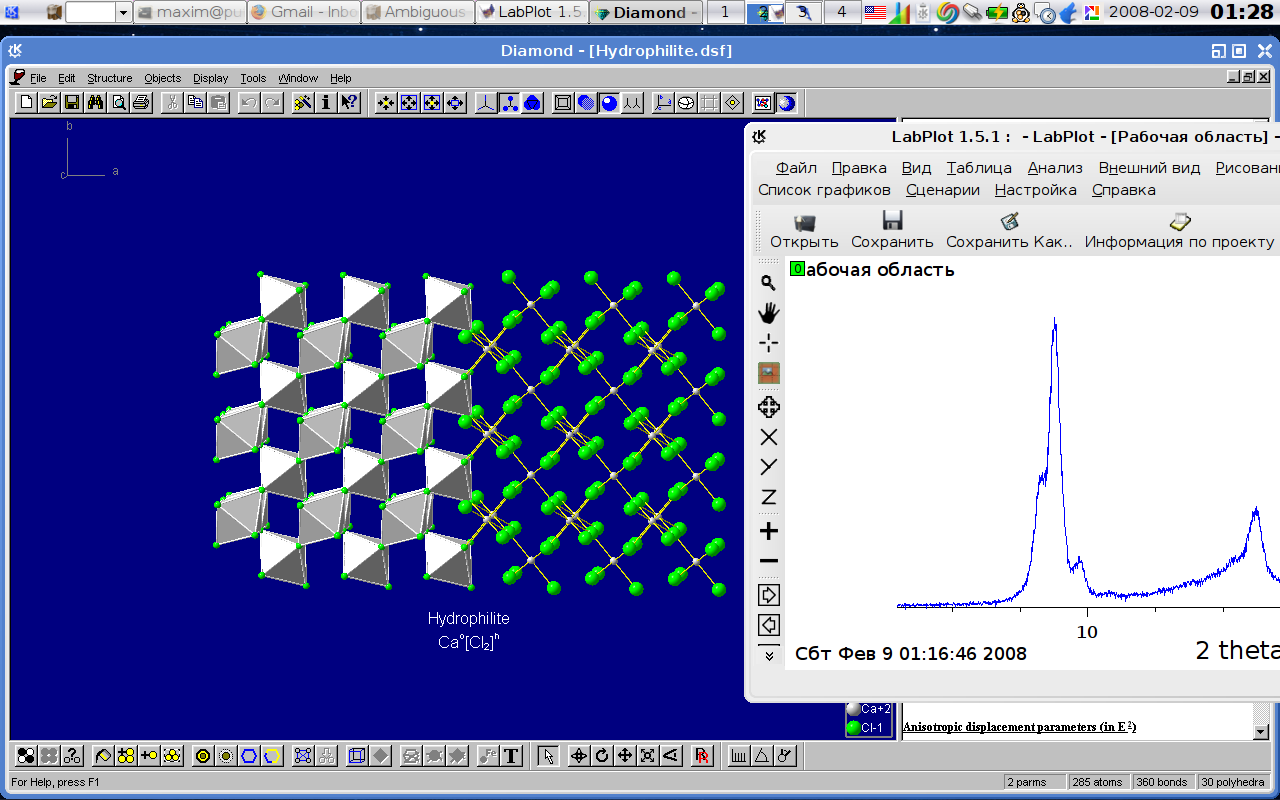1280x800 pixels.
Task: Open the dropdown arrow in the top panel
Action: 124,12
